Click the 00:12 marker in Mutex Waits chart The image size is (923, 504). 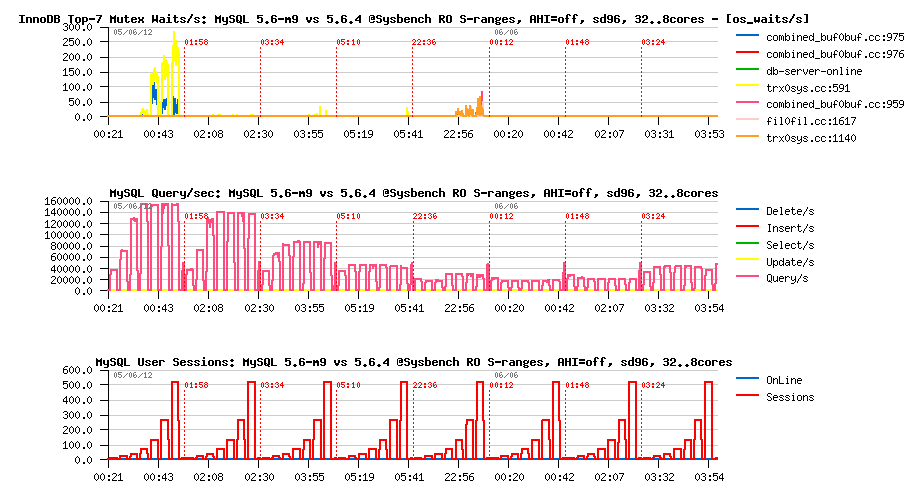pyautogui.click(x=502, y=42)
